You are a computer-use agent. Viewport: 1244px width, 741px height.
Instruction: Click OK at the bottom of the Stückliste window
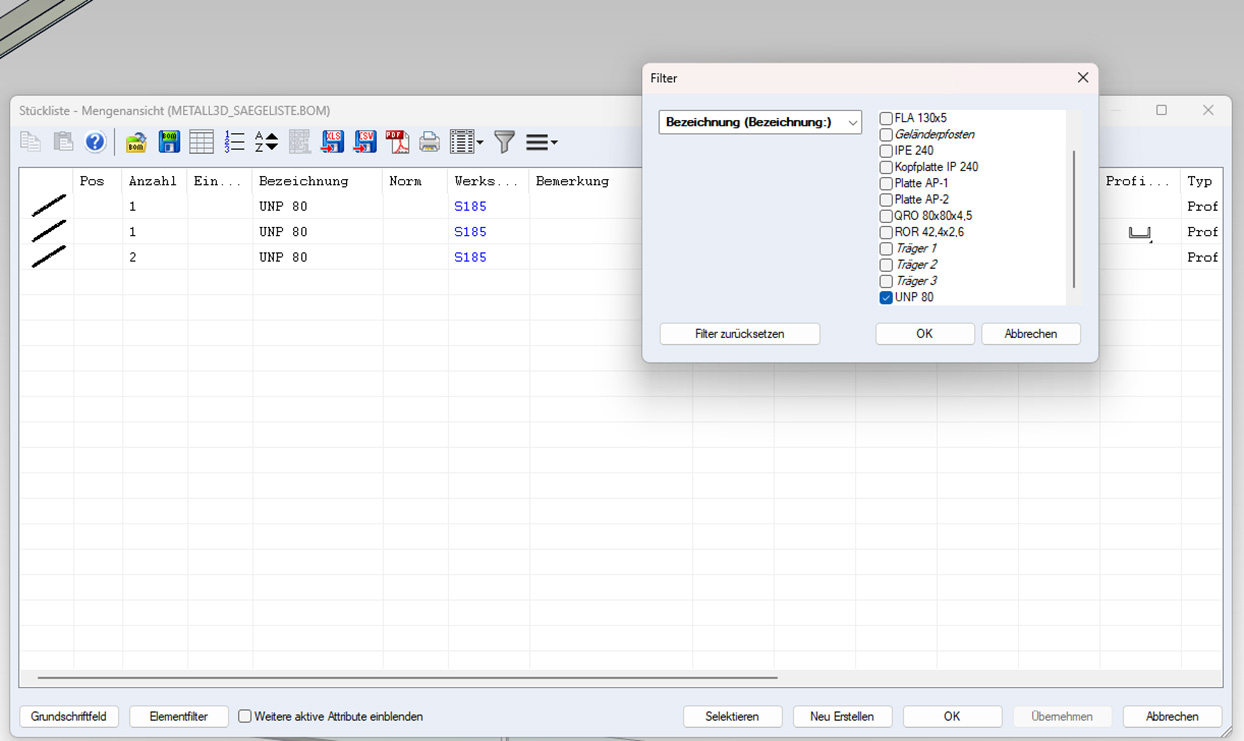coord(952,716)
